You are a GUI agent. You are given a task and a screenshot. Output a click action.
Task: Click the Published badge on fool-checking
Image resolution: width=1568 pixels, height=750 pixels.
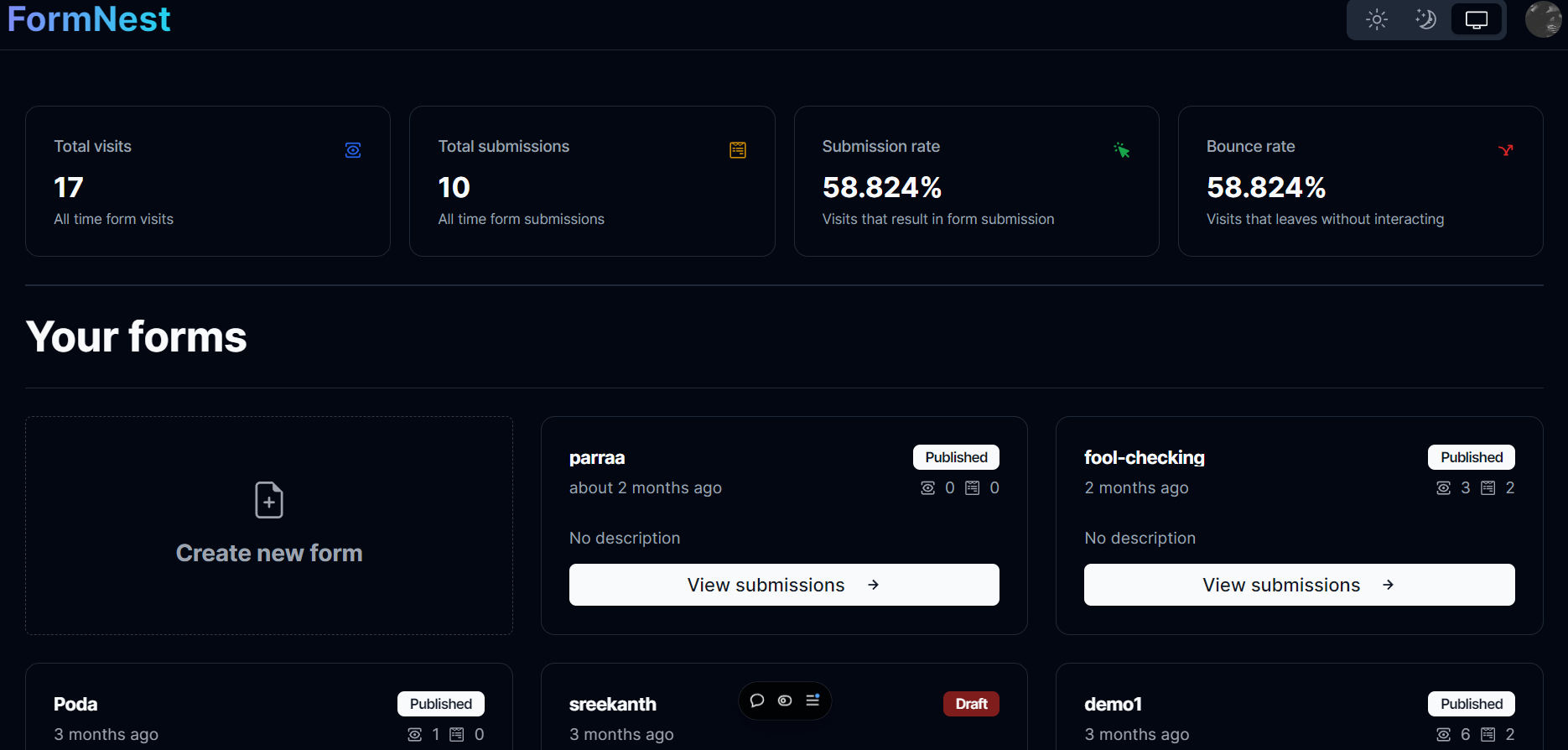(x=1472, y=457)
